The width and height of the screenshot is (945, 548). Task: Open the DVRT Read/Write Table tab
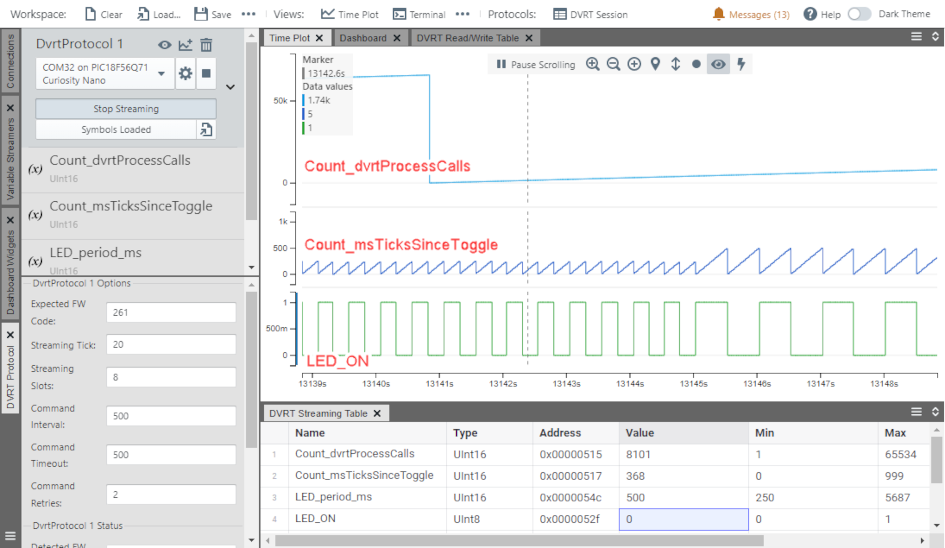(x=468, y=38)
